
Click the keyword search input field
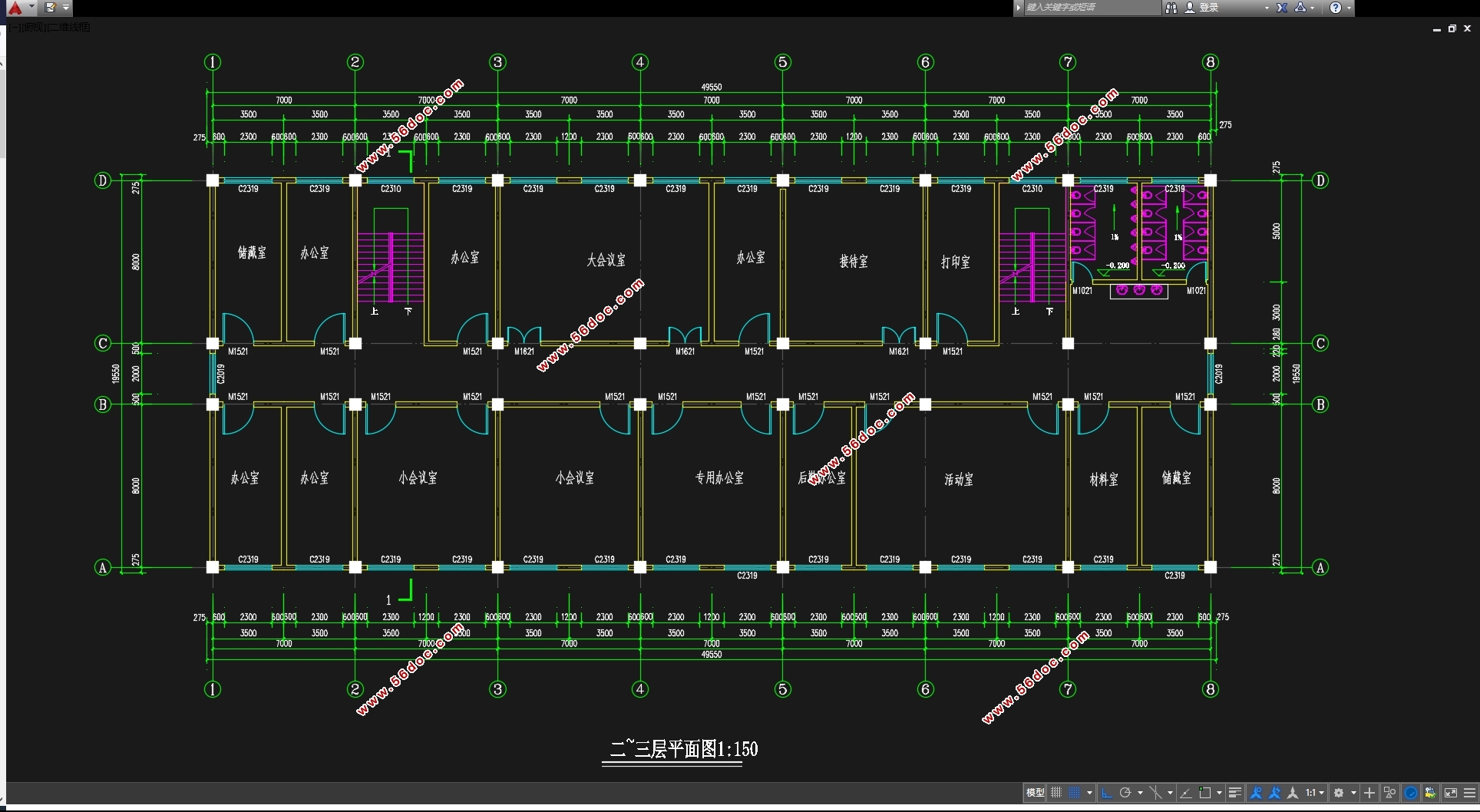tap(1092, 8)
